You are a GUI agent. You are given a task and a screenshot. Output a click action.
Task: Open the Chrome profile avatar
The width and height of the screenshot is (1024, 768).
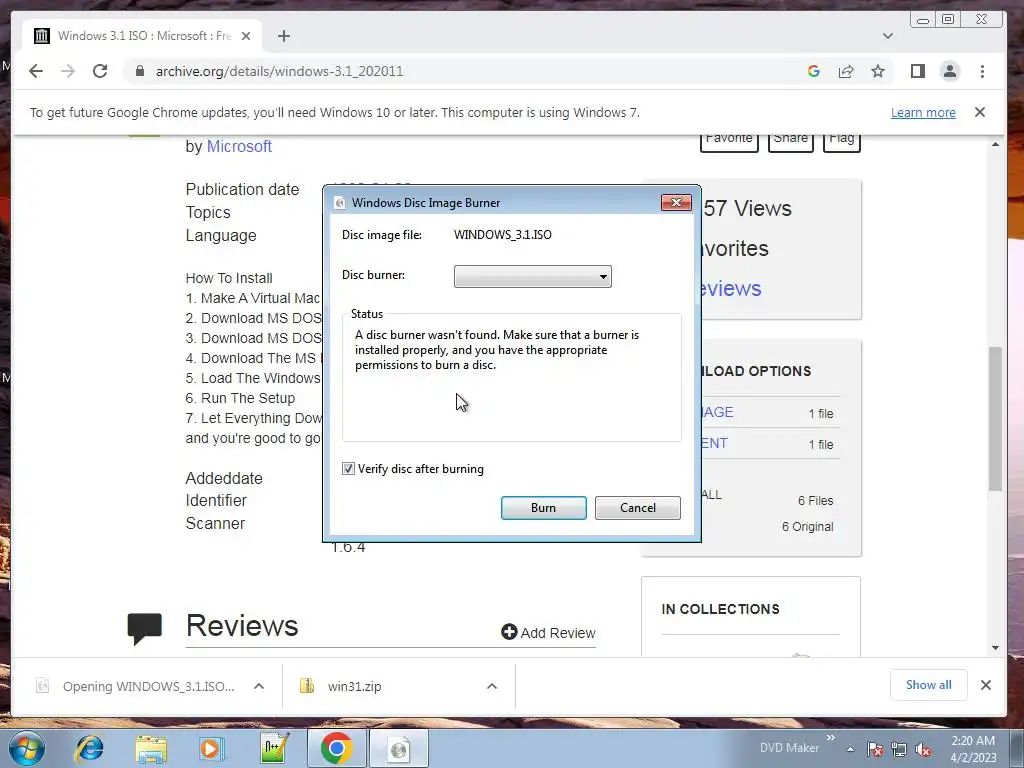click(x=950, y=71)
